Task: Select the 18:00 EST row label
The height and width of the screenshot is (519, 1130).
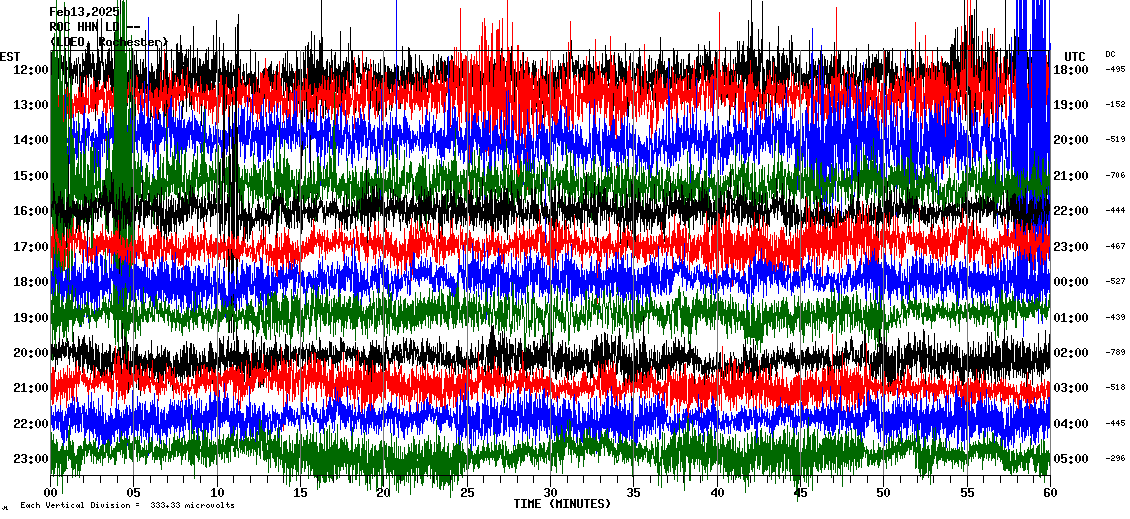Action: [30, 282]
